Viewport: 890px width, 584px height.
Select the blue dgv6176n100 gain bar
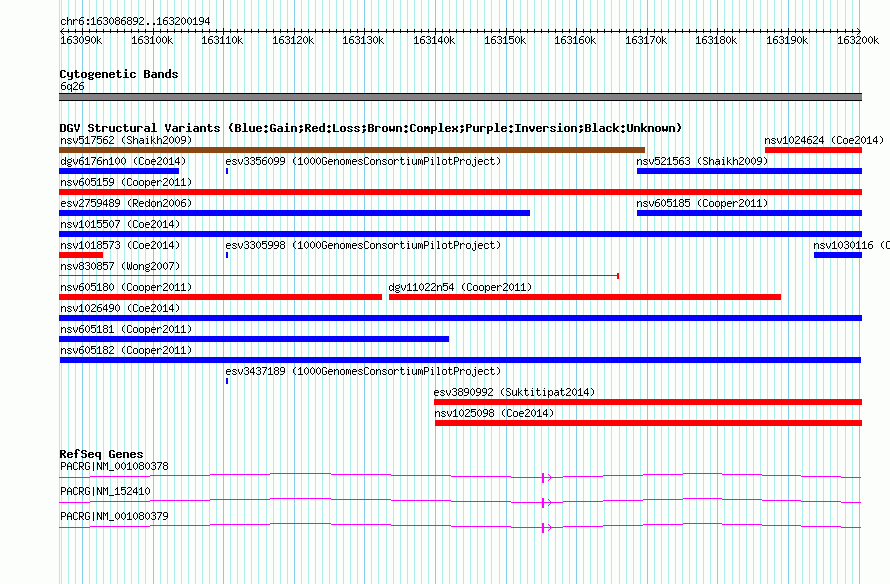tap(119, 171)
